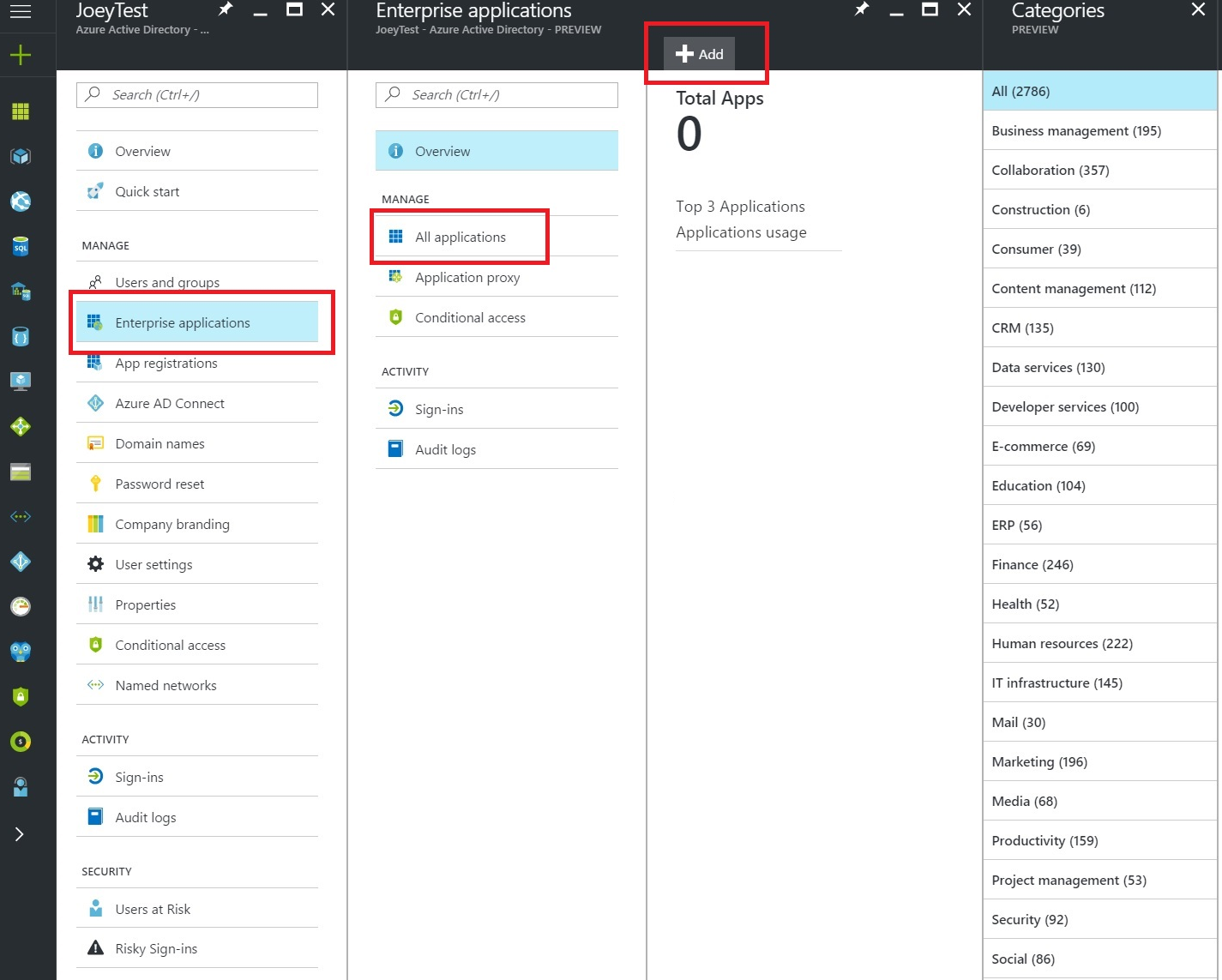Image resolution: width=1222 pixels, height=980 pixels.
Task: Click the green plus New resource icon
Action: point(20,56)
